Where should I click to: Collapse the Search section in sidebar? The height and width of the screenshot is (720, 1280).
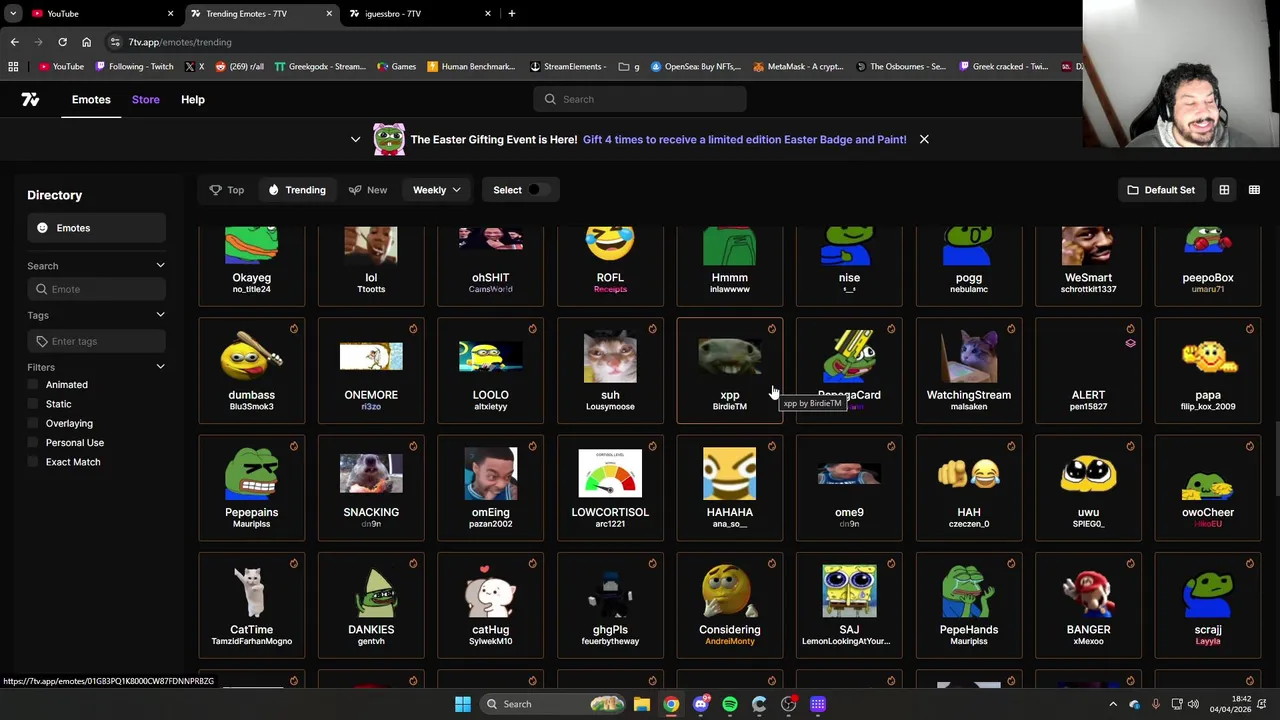(x=160, y=266)
